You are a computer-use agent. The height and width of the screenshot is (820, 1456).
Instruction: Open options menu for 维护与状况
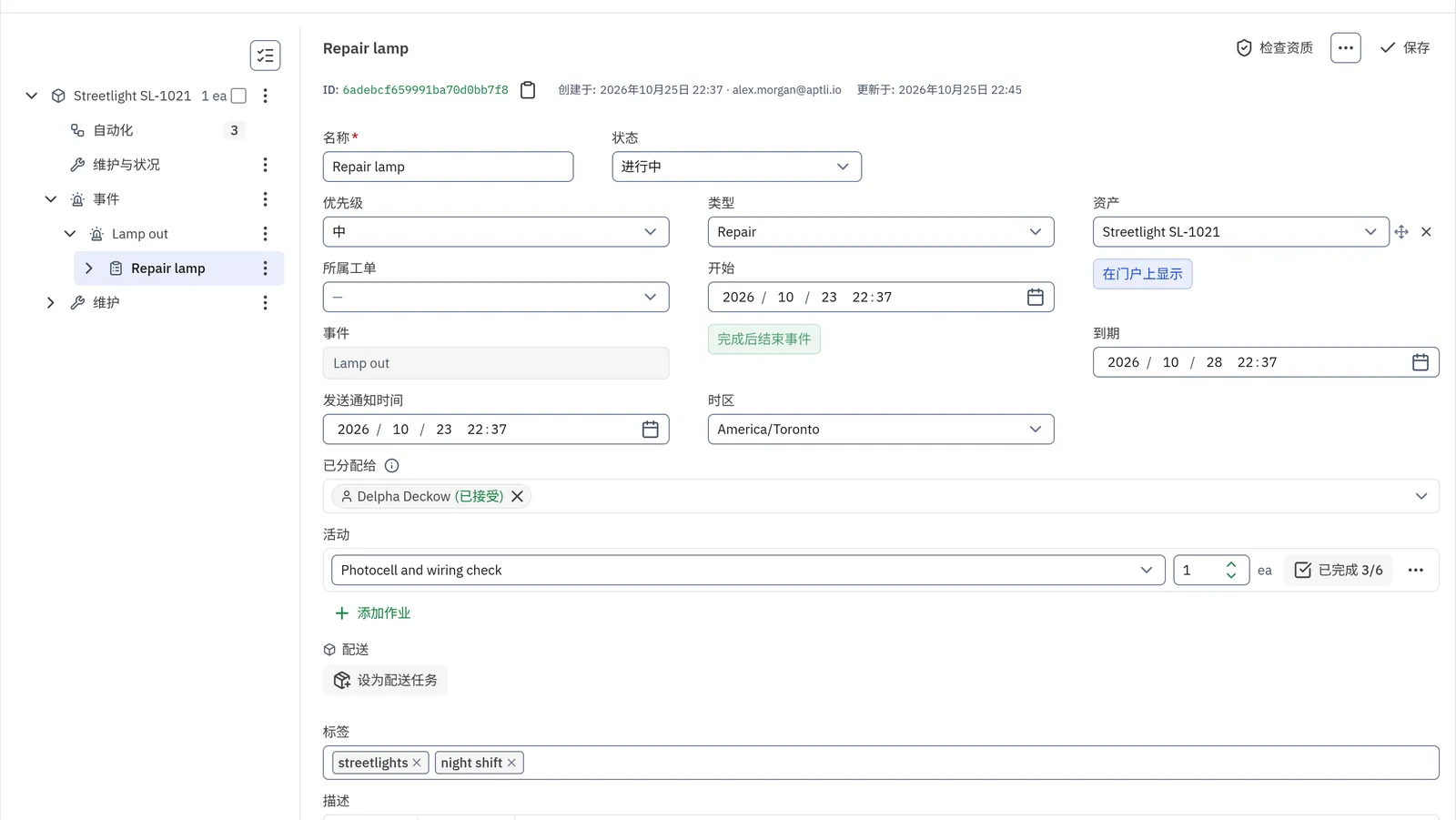pyautogui.click(x=265, y=165)
